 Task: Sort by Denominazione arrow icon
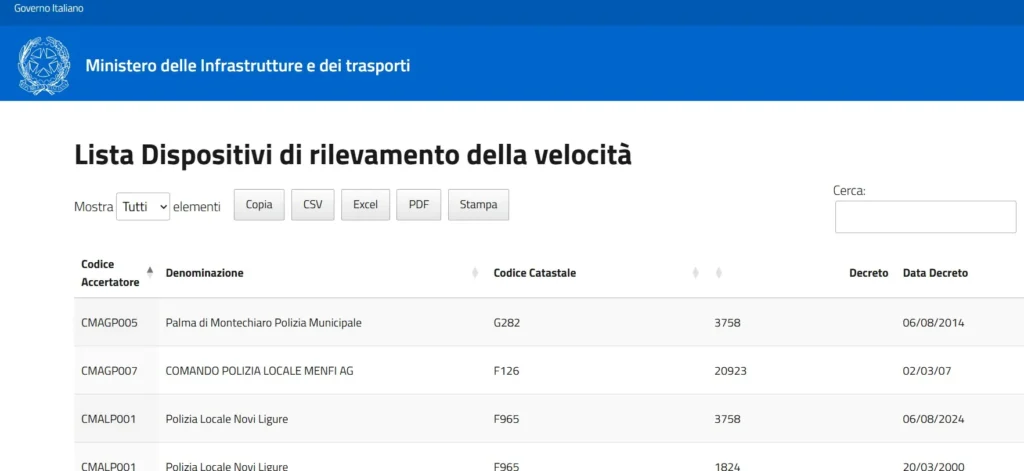(x=475, y=273)
